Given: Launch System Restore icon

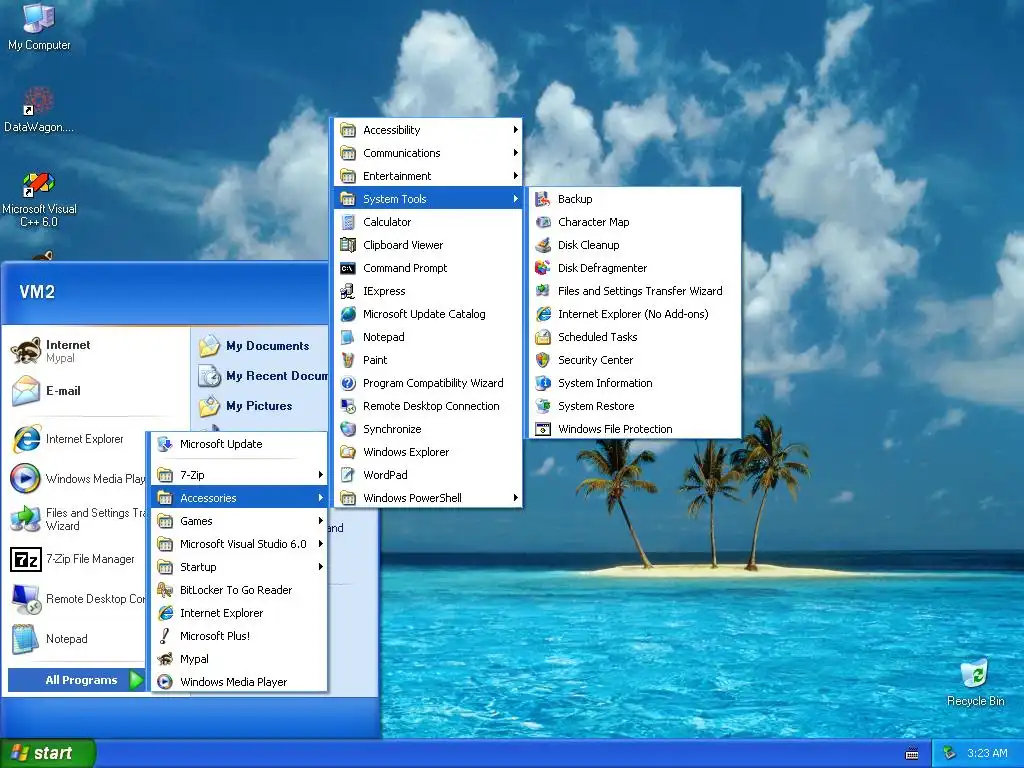Looking at the screenshot, I should click(543, 406).
